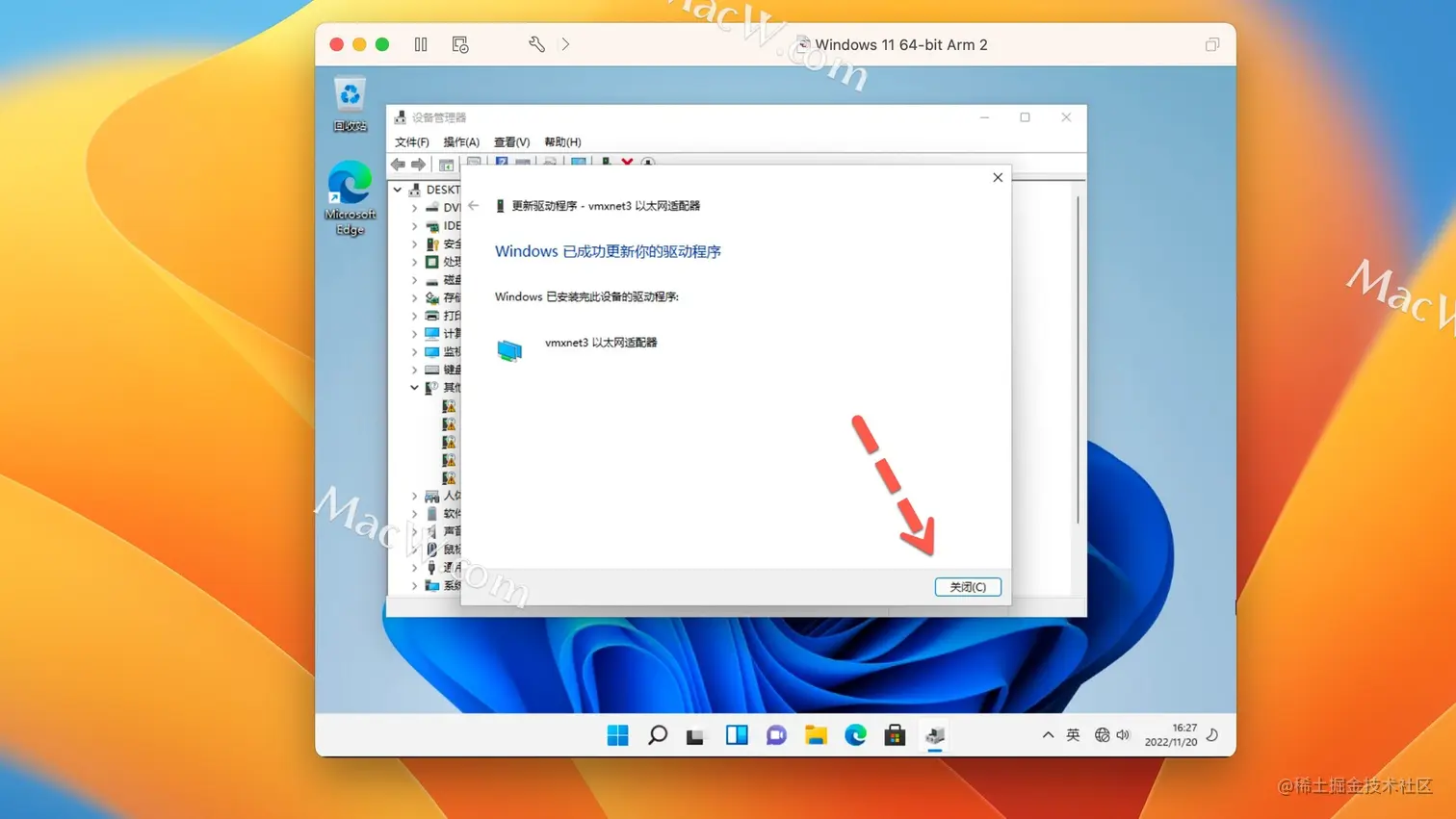Viewport: 1456px width, 819px height.
Task: Open the 查看(V) menu in Device Manager
Action: pyautogui.click(x=511, y=141)
